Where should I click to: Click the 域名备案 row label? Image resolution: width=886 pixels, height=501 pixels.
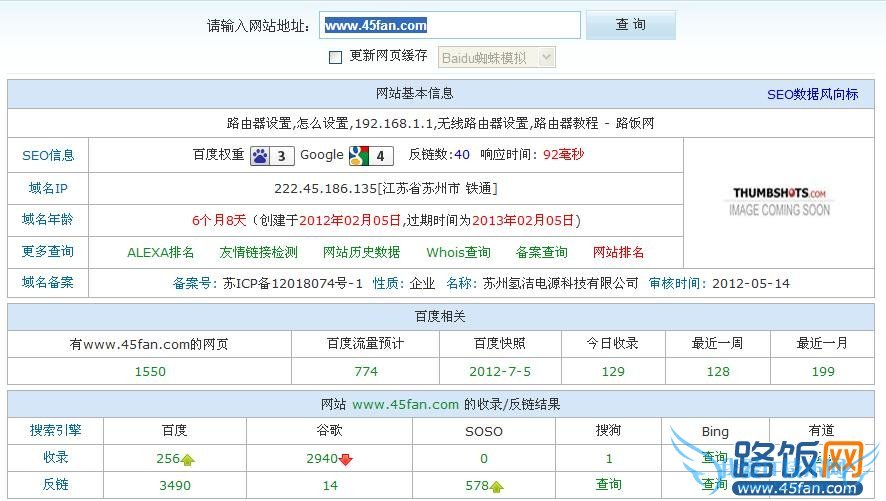pos(48,282)
